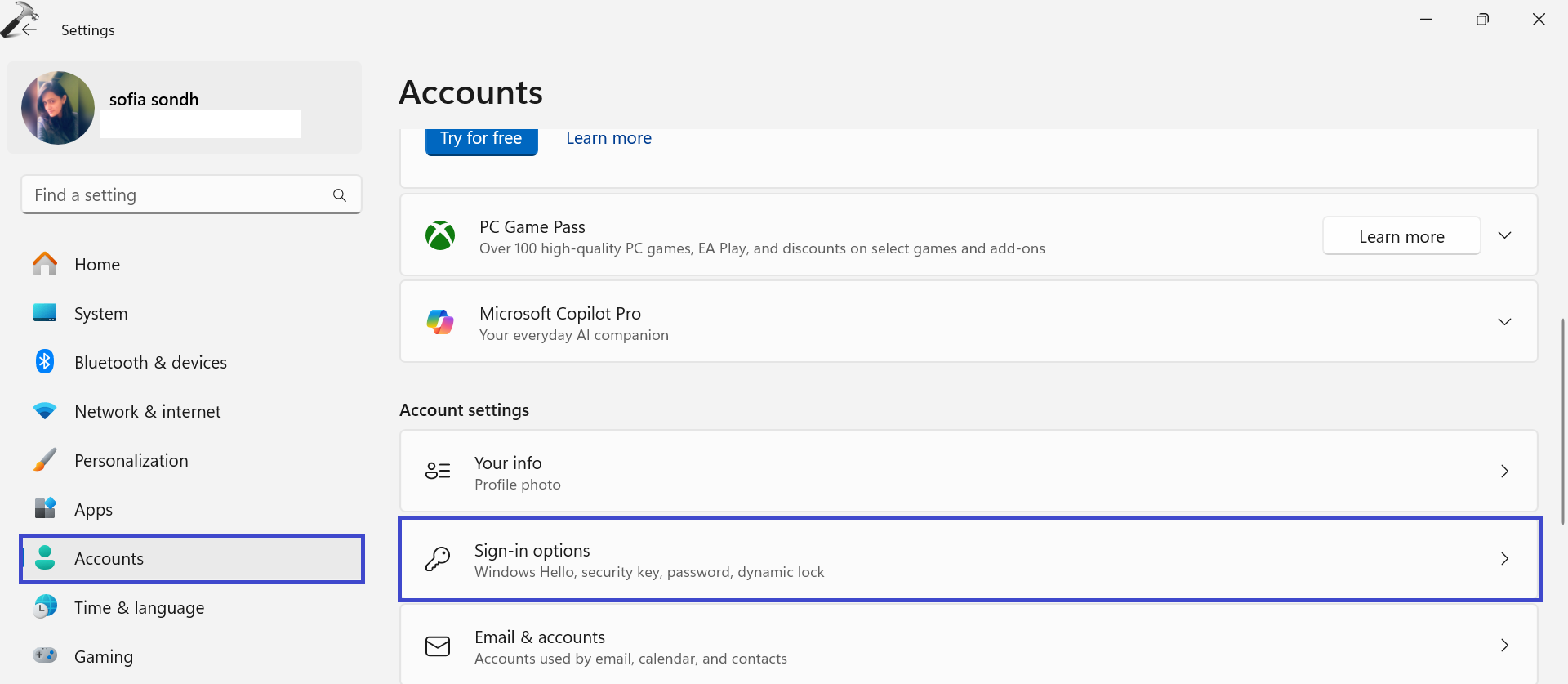The height and width of the screenshot is (684, 1568).
Task: Click the Home icon in sidebar
Action: tap(45, 264)
